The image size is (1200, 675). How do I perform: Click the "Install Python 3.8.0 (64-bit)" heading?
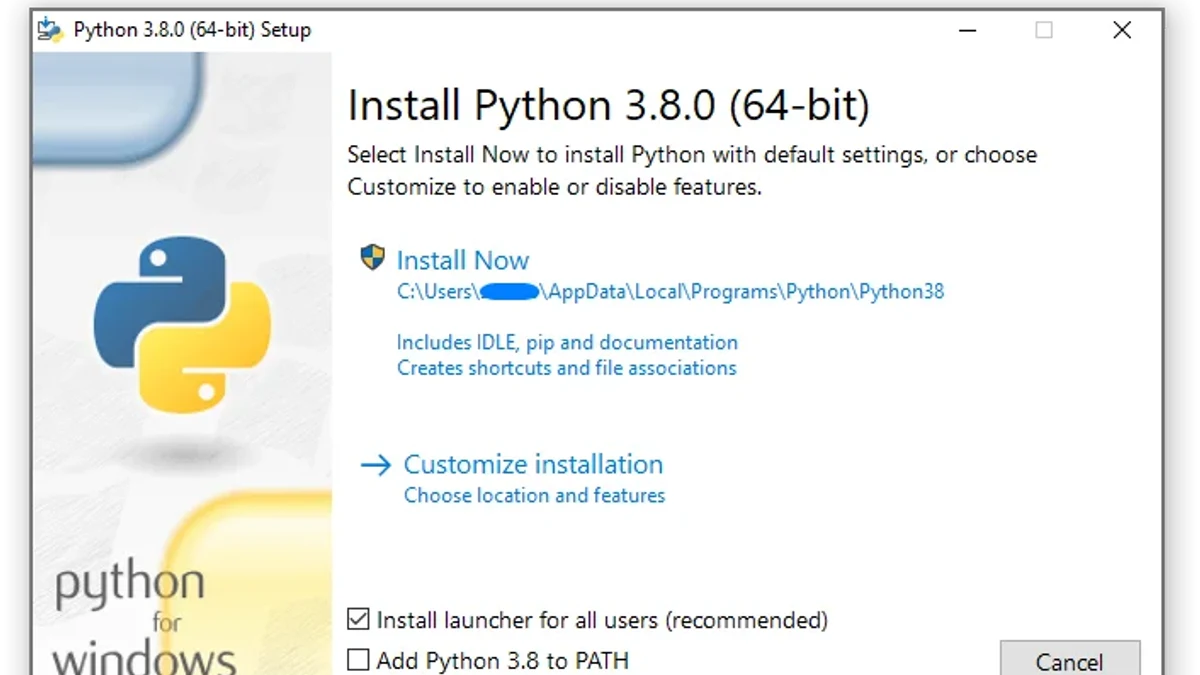[609, 106]
